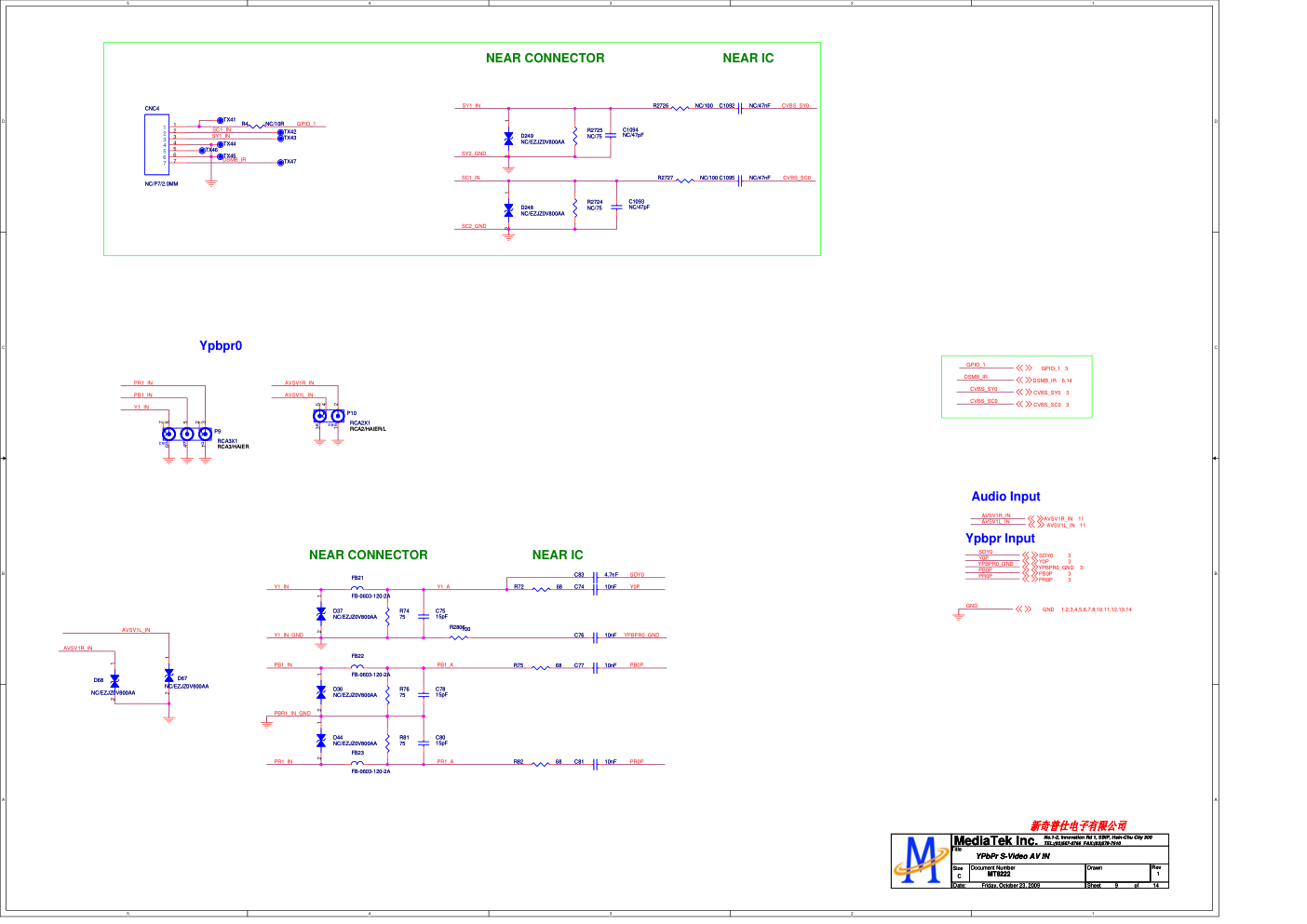Select resistor R2725 symbol
This screenshot has height=924, width=1307.
[575, 135]
